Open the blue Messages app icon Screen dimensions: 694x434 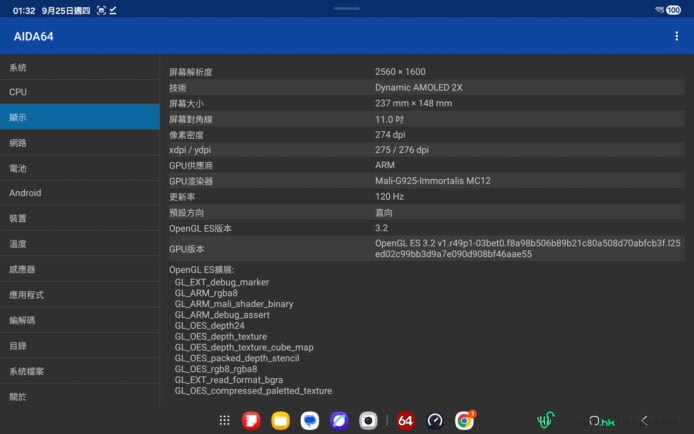[309, 420]
